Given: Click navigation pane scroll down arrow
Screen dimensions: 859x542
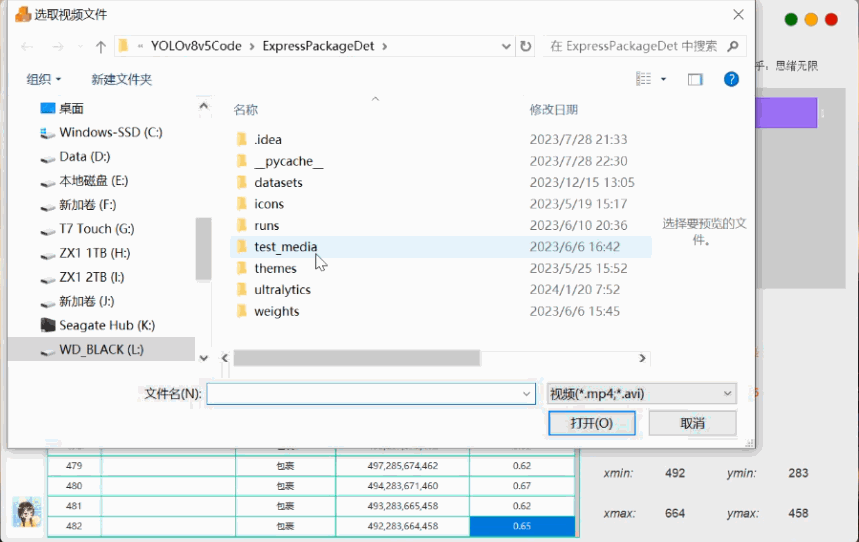Looking at the screenshot, I should point(204,358).
